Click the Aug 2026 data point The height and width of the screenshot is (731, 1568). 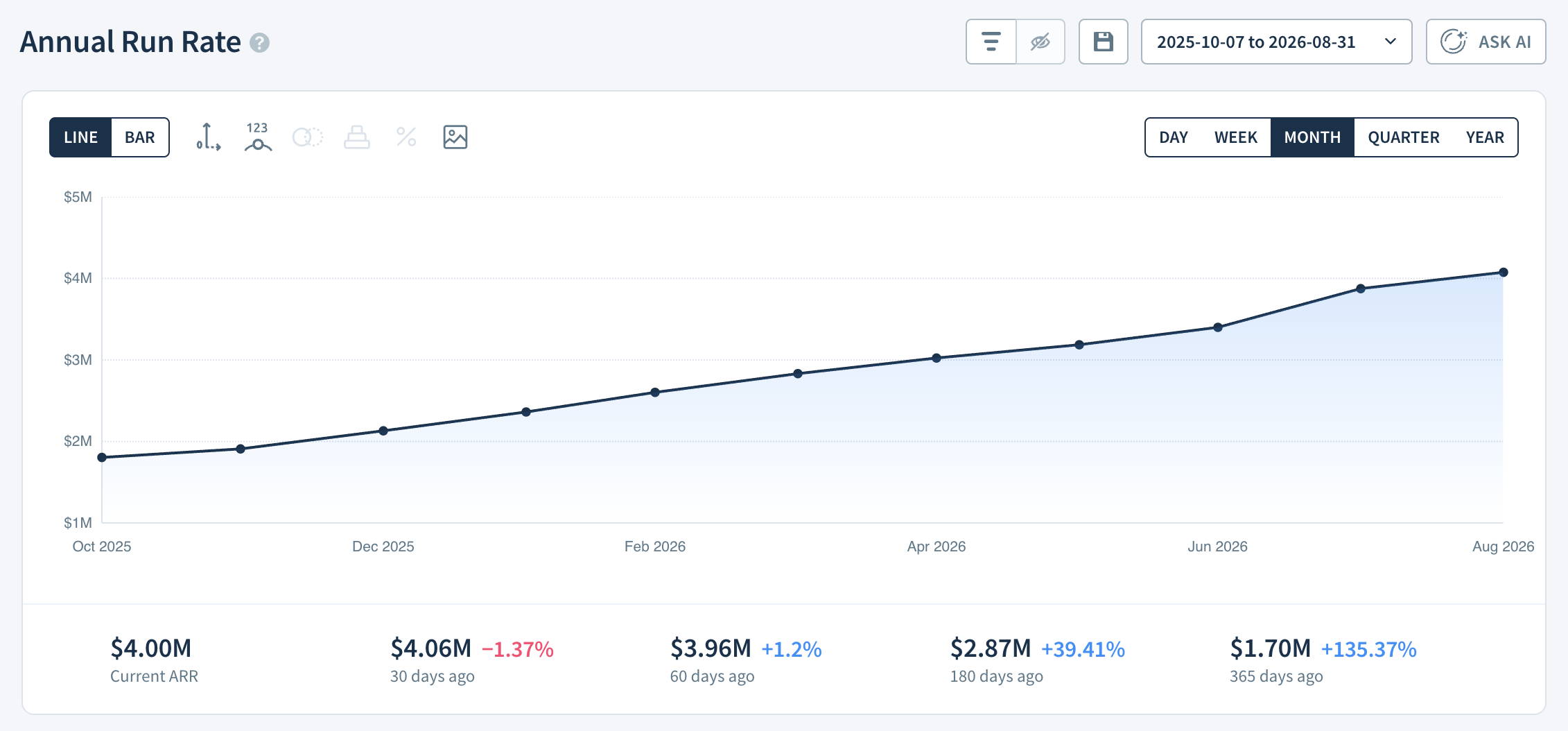(1504, 273)
